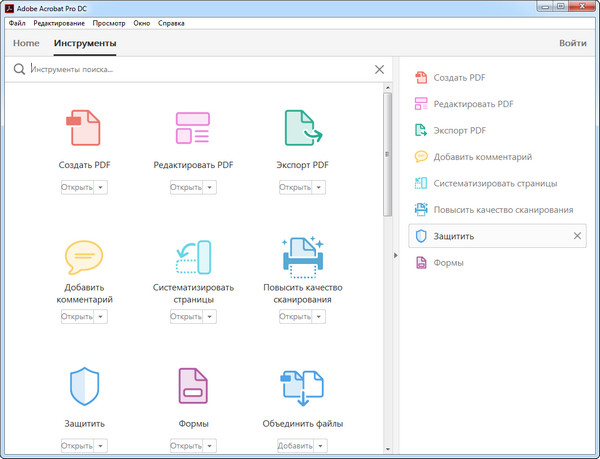Image resolution: width=600 pixels, height=459 pixels.
Task: Open dropdown arrow under Систематизировать страницы
Action: [210, 317]
